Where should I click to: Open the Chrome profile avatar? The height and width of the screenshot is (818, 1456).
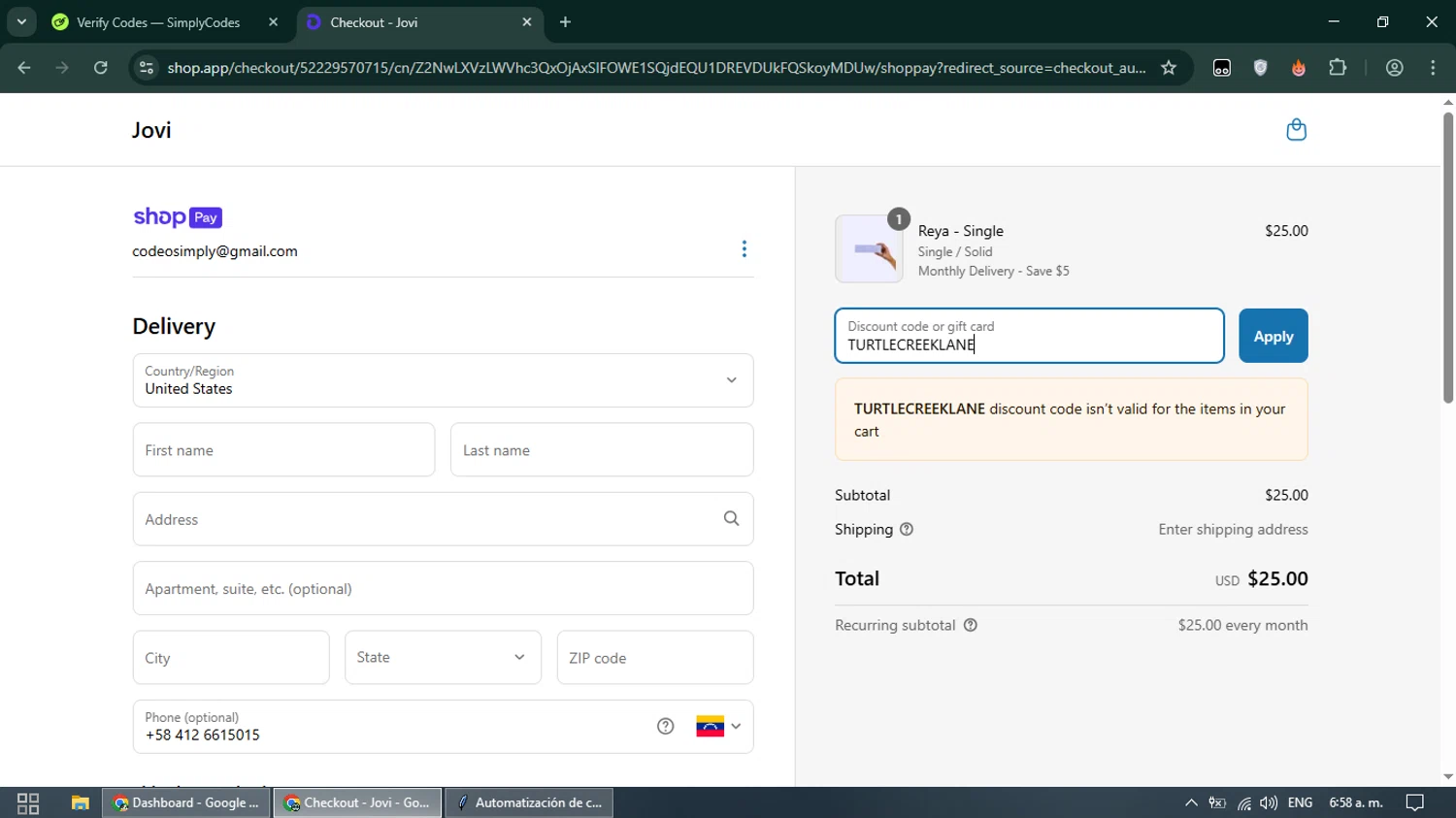pyautogui.click(x=1395, y=68)
